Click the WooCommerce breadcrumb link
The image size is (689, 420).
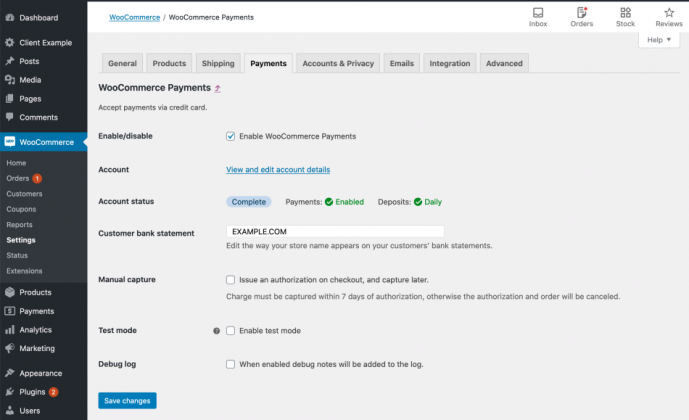[x=134, y=17]
